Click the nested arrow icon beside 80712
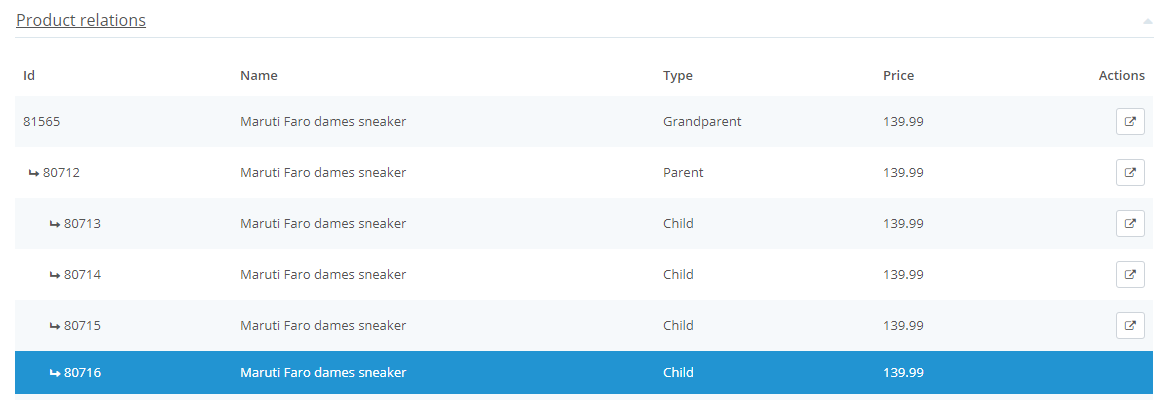The width and height of the screenshot is (1163, 400). (34, 173)
